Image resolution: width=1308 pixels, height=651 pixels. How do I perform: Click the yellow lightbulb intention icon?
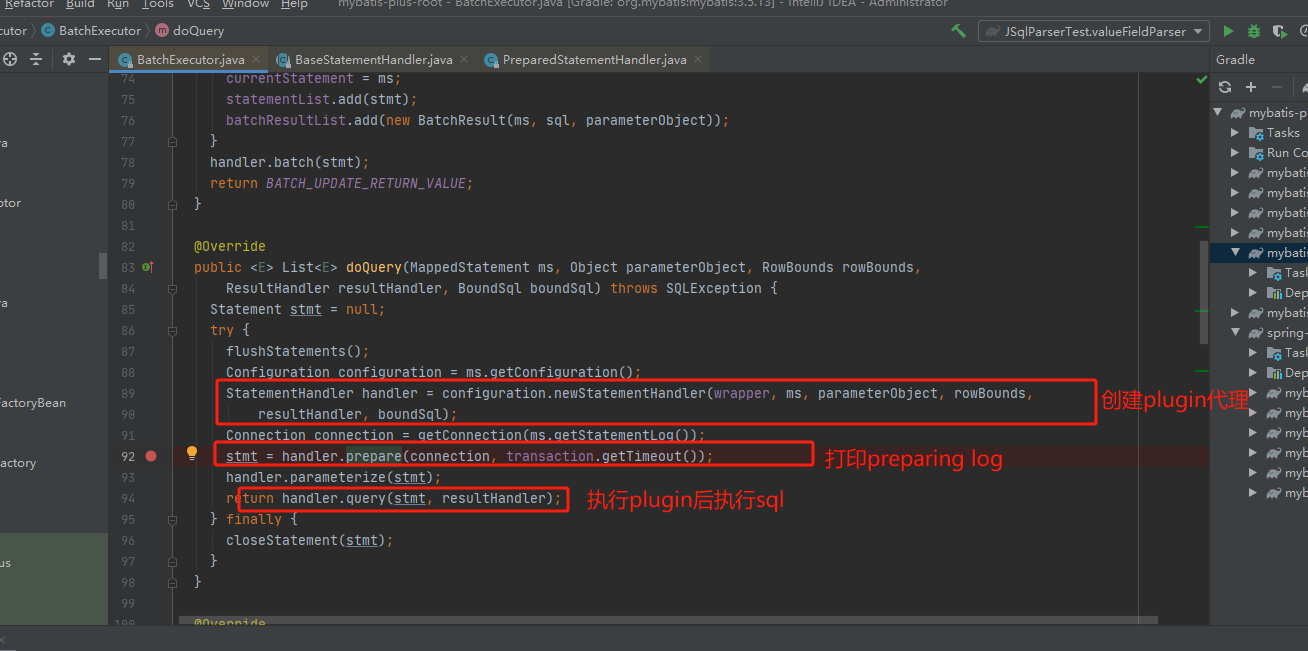coord(192,454)
